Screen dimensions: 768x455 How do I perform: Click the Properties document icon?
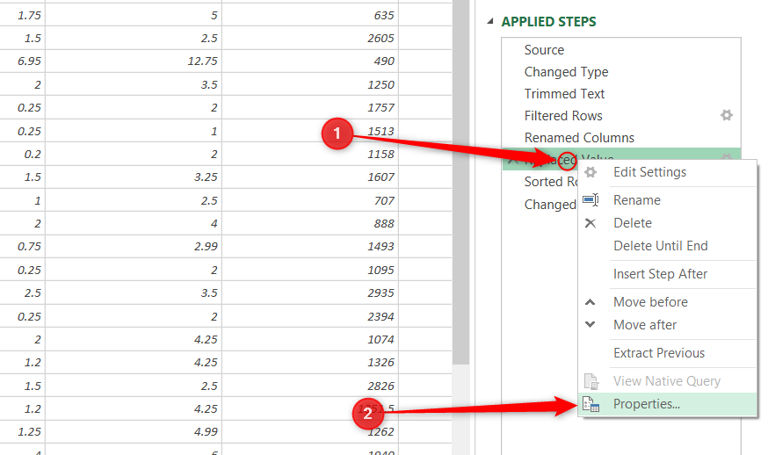[x=591, y=405]
